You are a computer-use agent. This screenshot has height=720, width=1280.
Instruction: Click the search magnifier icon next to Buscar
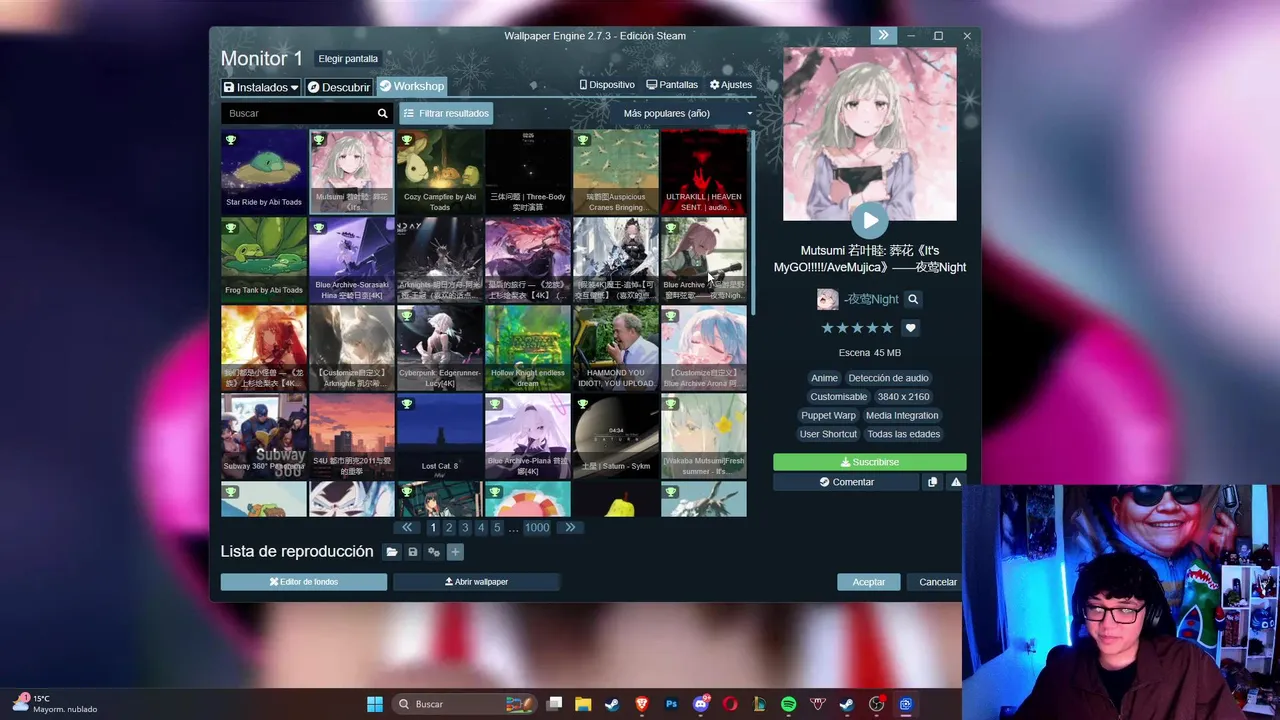point(382,114)
